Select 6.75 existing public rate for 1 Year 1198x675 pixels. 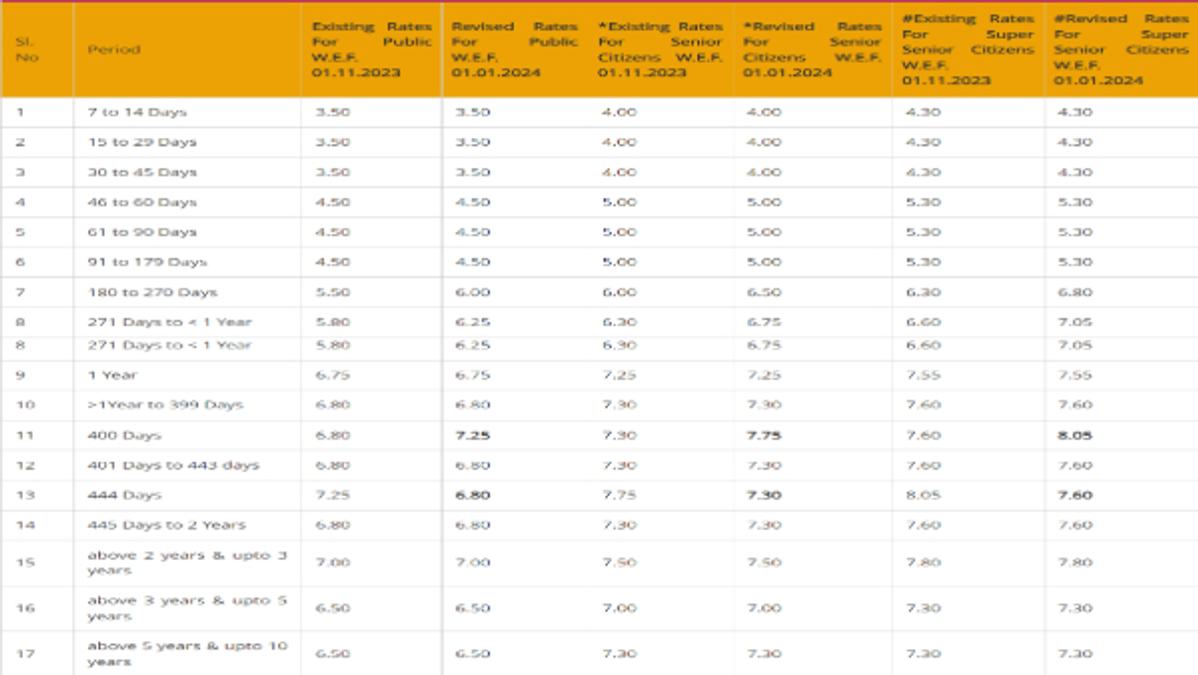tap(333, 375)
